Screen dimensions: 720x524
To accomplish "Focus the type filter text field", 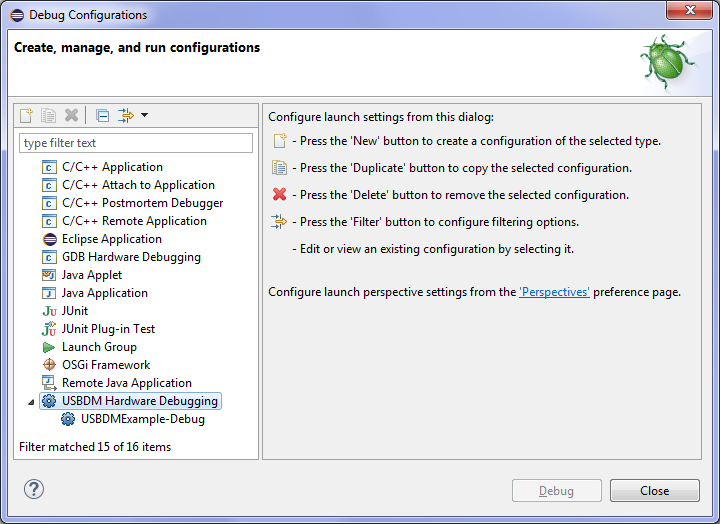I will pos(136,143).
